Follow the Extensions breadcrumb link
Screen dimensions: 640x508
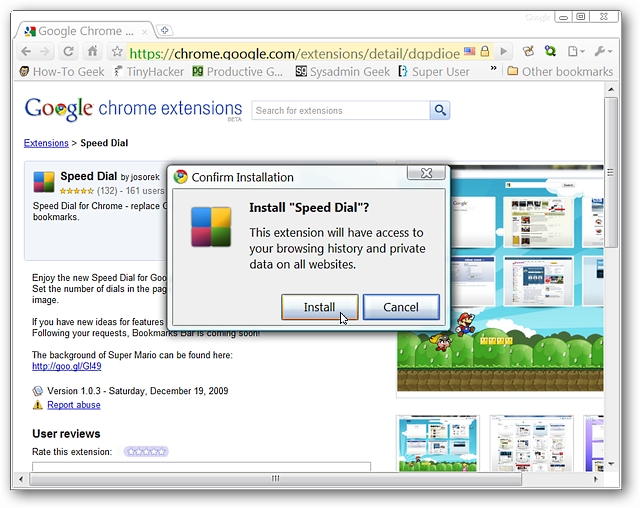pos(46,143)
